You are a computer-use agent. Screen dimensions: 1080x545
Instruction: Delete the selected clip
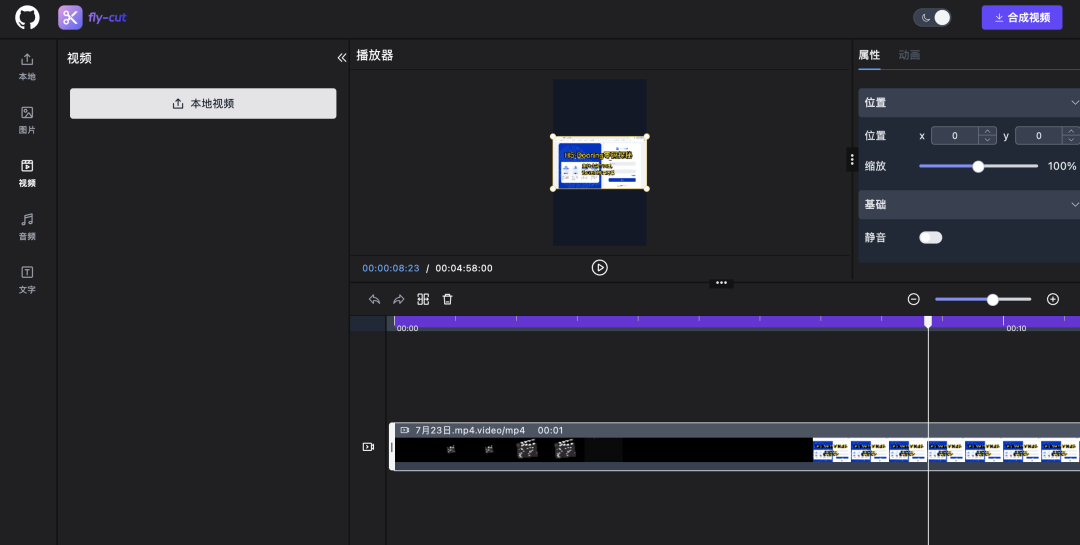[448, 300]
